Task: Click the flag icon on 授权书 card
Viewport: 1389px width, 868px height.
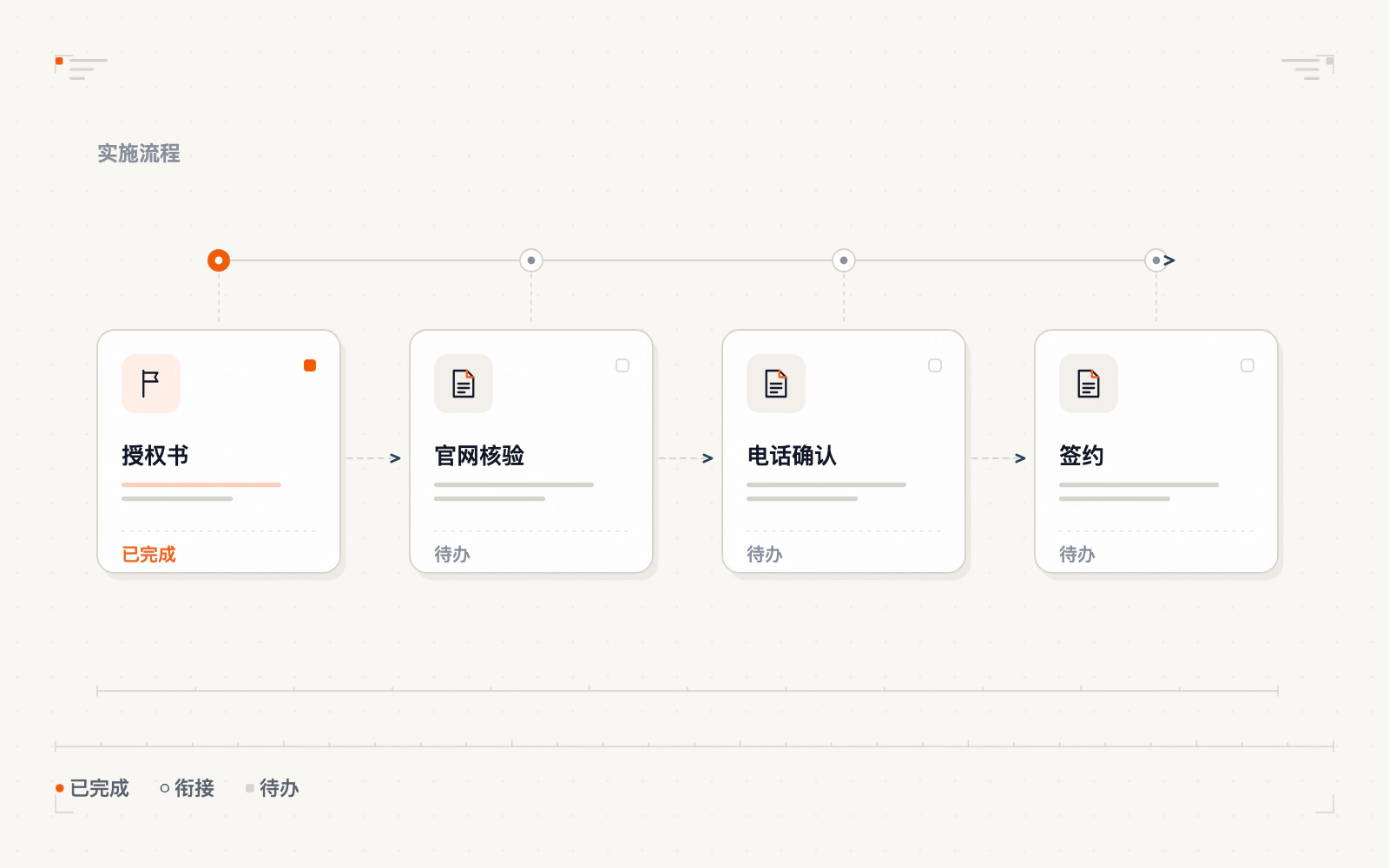Action: [151, 384]
